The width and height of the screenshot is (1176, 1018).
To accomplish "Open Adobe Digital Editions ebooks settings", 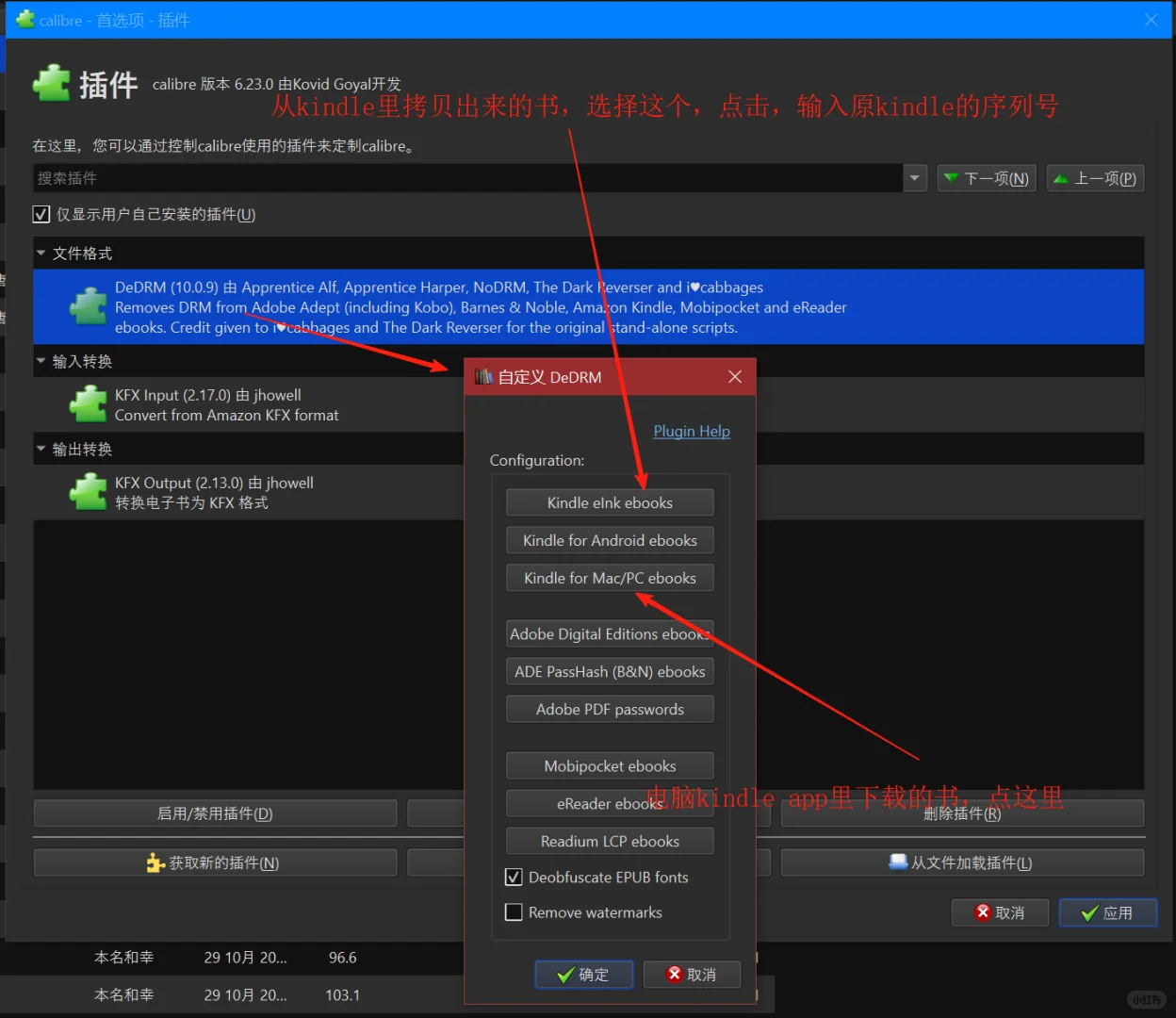I will (x=610, y=634).
